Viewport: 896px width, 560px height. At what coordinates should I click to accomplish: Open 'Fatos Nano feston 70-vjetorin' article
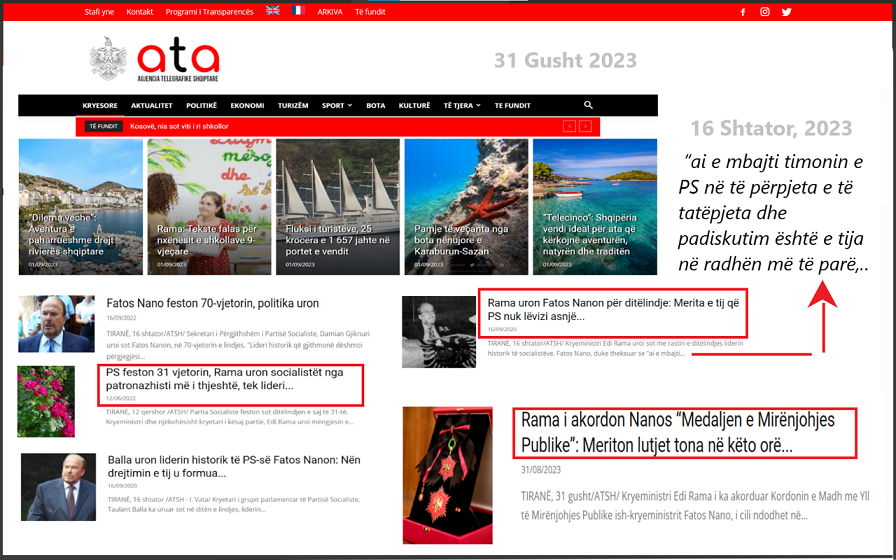click(x=212, y=303)
